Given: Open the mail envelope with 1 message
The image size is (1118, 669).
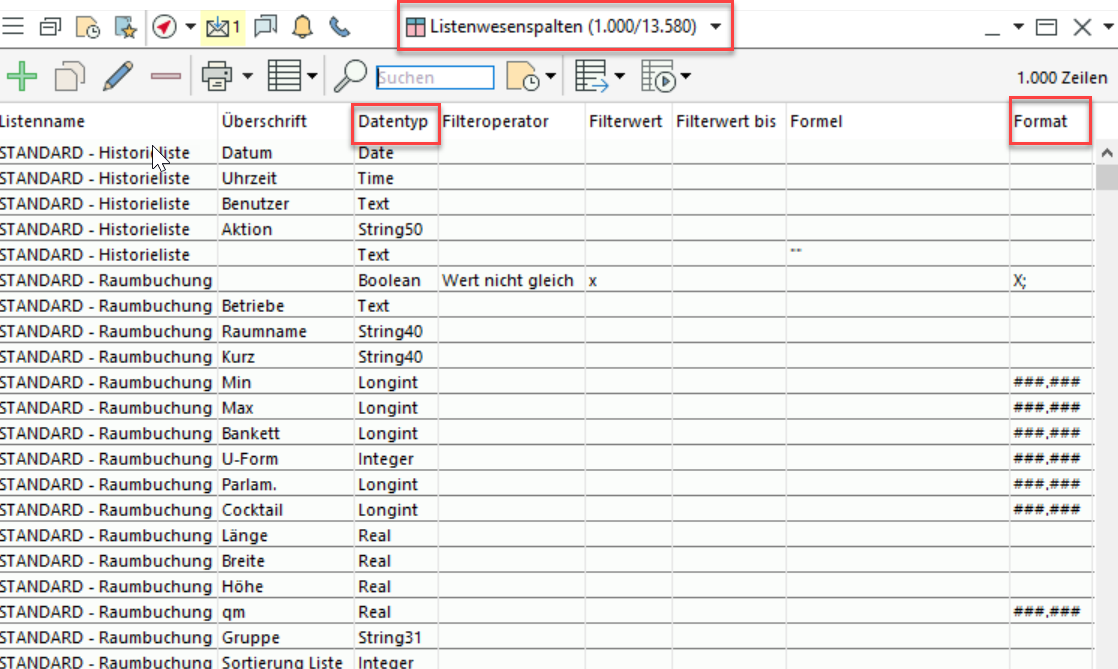Looking at the screenshot, I should tap(222, 27).
